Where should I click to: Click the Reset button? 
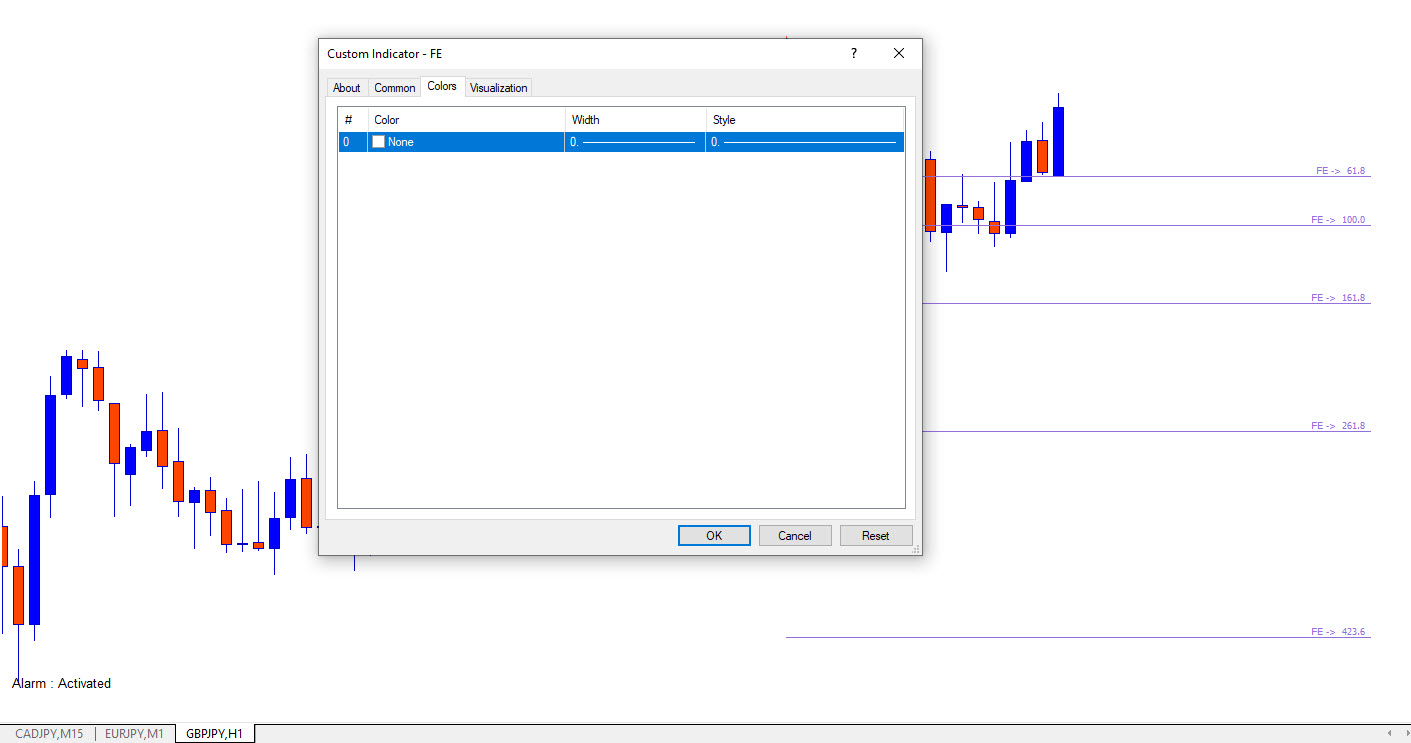coord(875,536)
